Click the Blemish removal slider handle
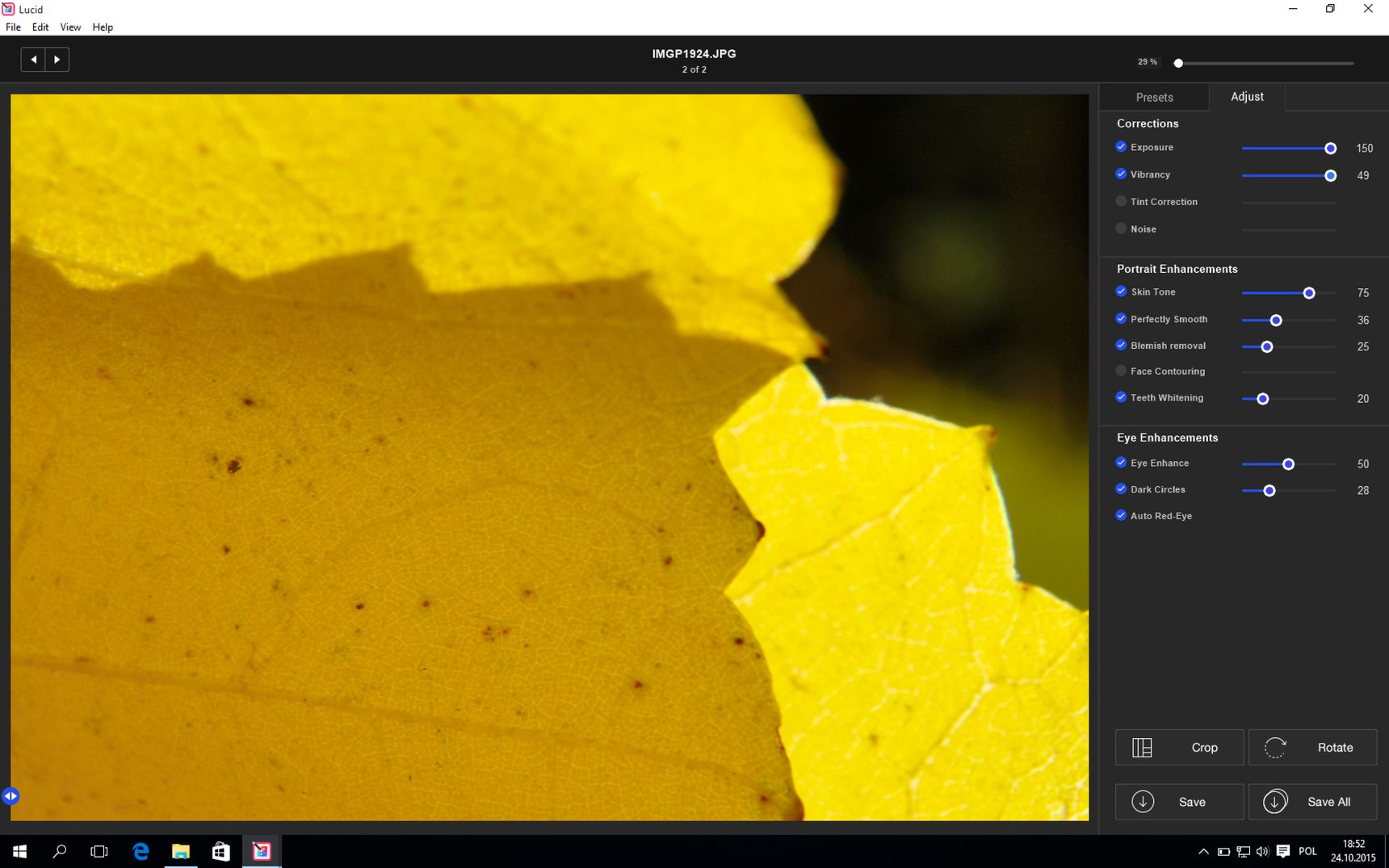Screen dimensions: 1389x868 (x=1267, y=347)
